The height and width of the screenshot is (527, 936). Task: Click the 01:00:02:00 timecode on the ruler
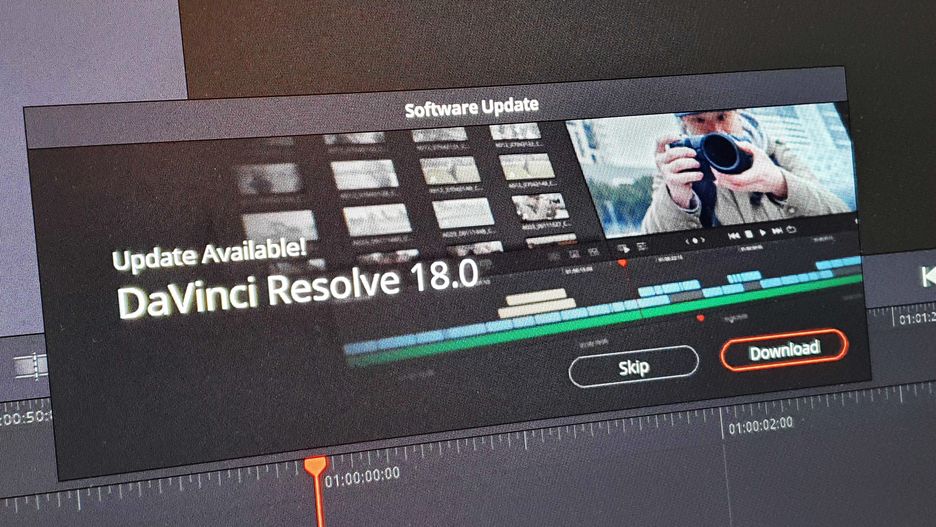click(x=760, y=426)
